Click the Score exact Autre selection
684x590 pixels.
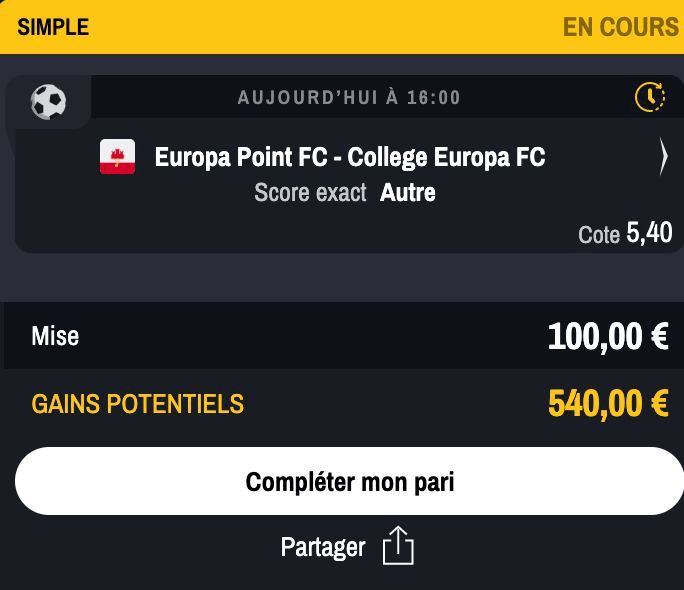tap(345, 192)
